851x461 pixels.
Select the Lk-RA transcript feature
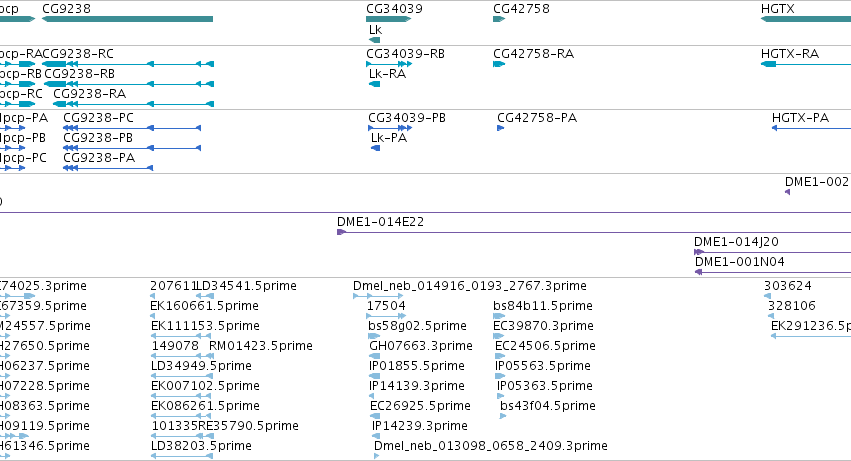tap(374, 84)
